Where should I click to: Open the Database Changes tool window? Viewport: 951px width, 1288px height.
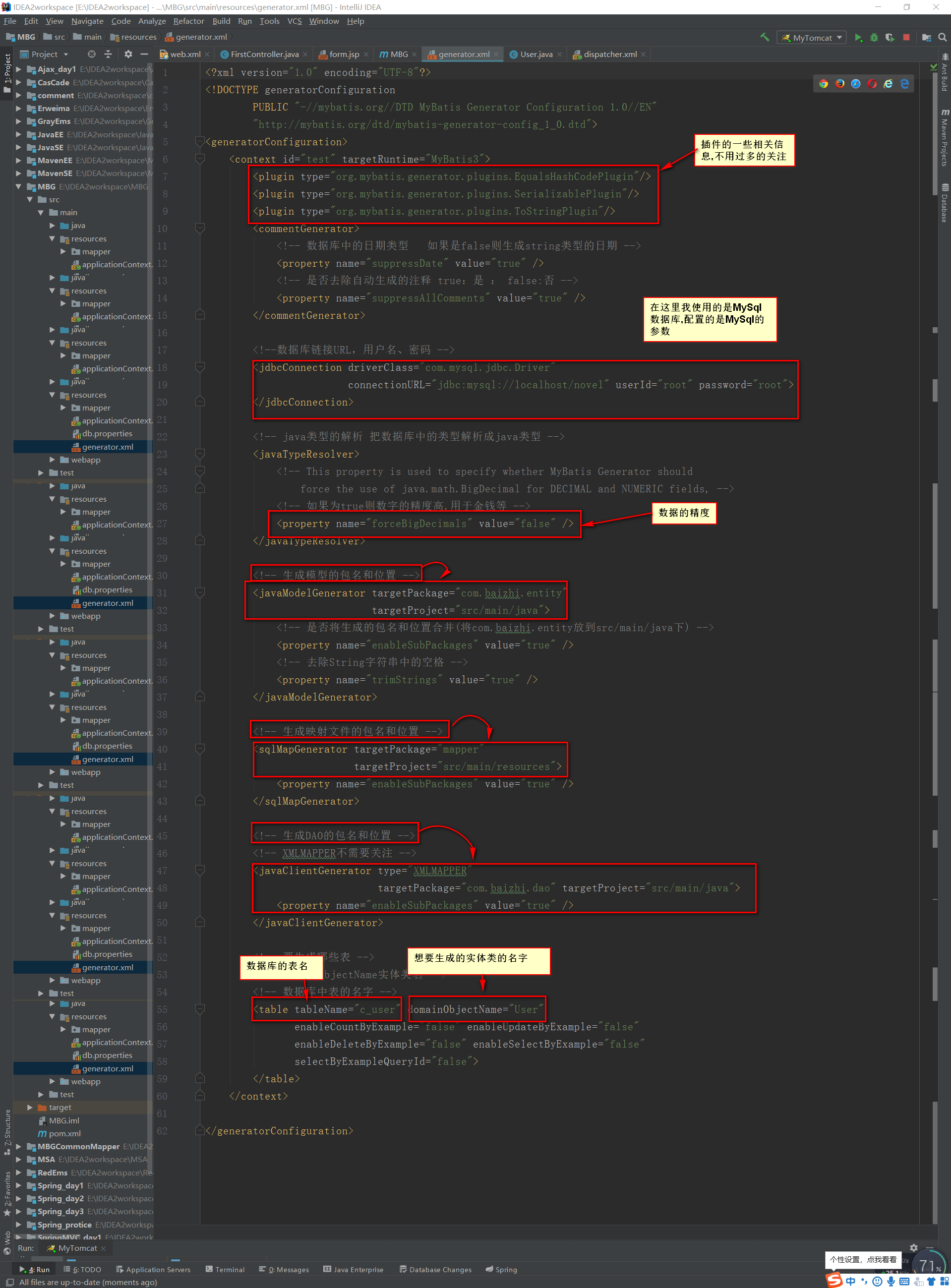coord(436,1269)
